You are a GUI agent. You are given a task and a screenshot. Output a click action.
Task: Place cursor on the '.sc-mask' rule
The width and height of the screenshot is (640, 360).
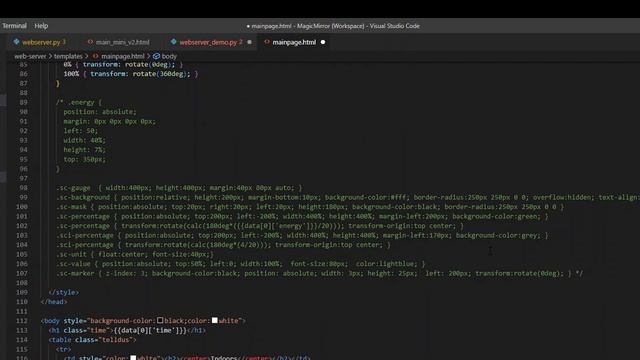point(310,207)
